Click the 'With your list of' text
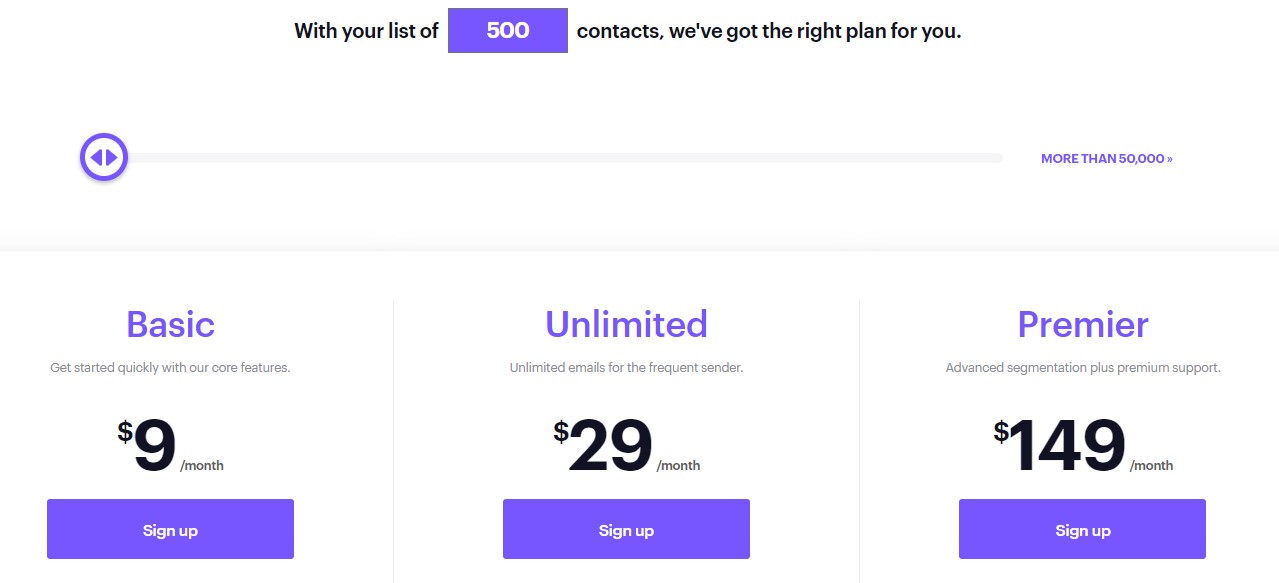This screenshot has width=1279, height=583. click(x=366, y=31)
